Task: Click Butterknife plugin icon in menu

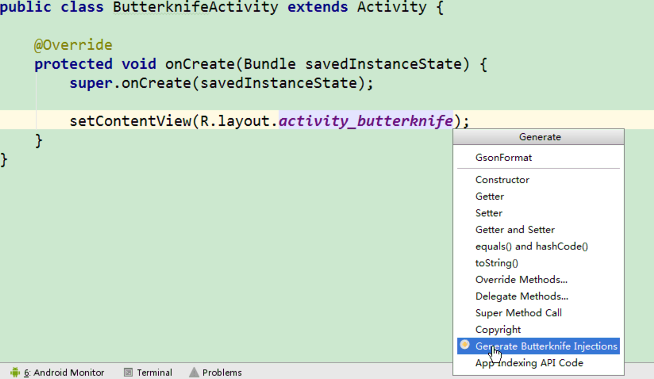Action: pyautogui.click(x=465, y=345)
